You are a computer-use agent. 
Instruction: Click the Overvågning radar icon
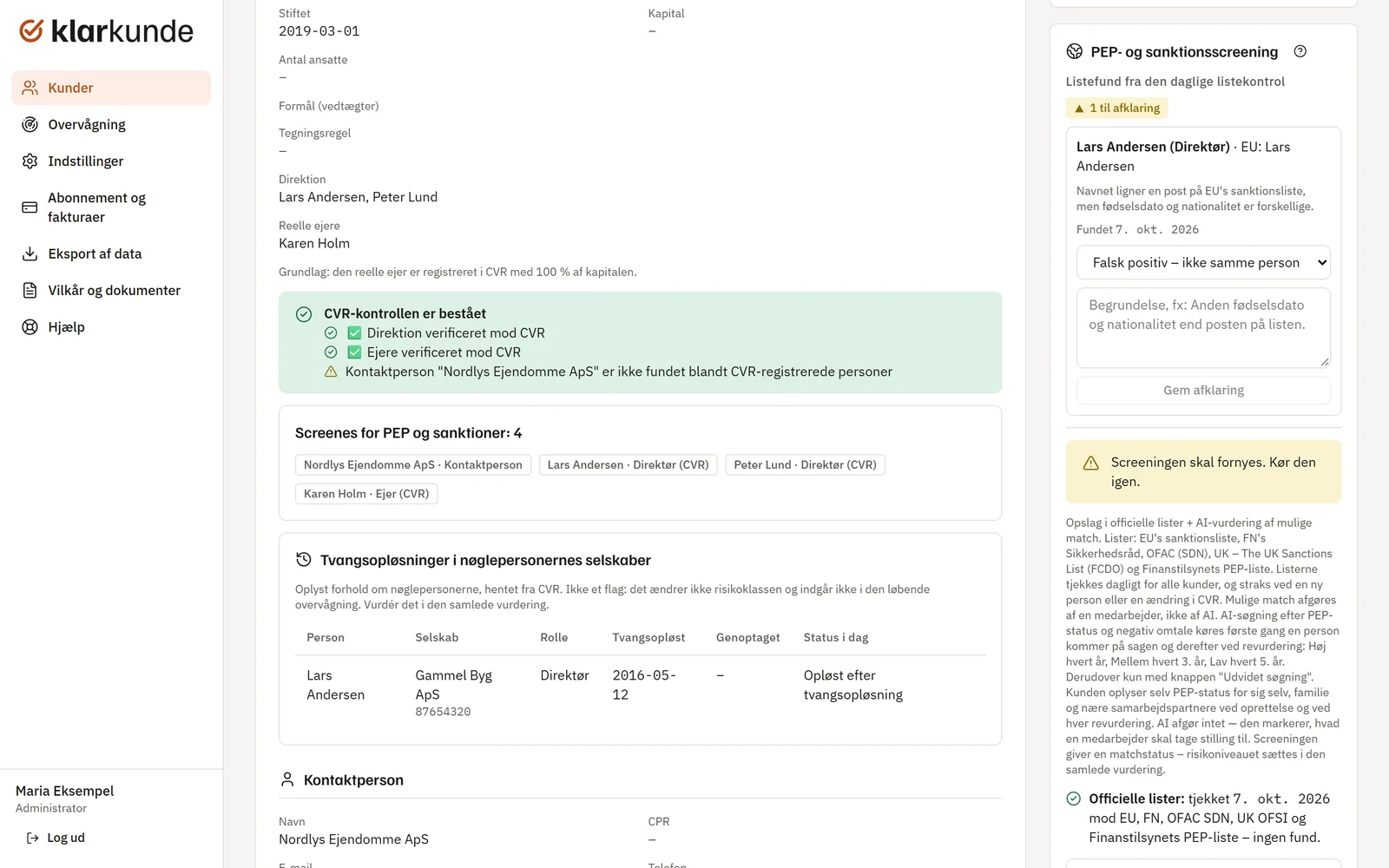click(x=30, y=124)
